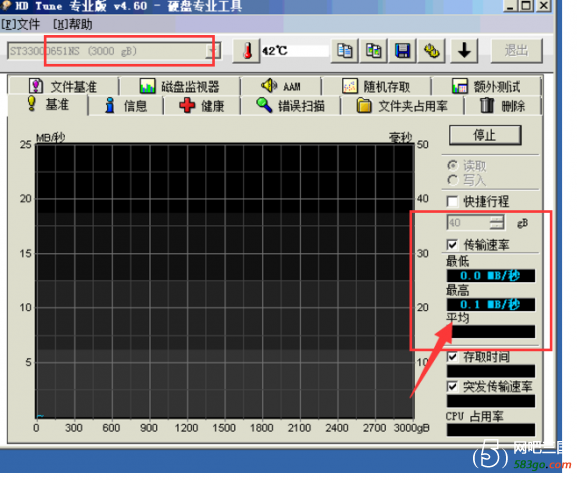Toggle the 快捷行程 checkbox
This screenshot has height=480, width=577.
point(452,201)
